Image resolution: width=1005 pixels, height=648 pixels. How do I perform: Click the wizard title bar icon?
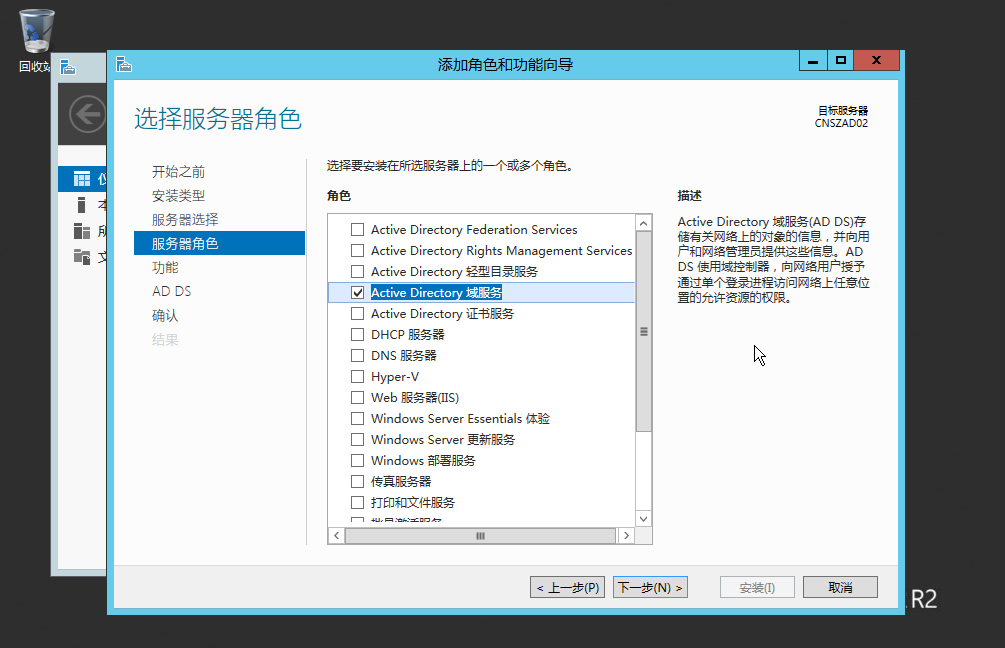[x=124, y=64]
